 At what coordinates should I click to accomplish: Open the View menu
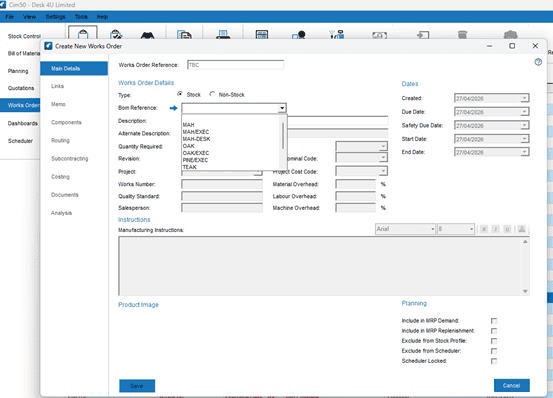[29, 17]
